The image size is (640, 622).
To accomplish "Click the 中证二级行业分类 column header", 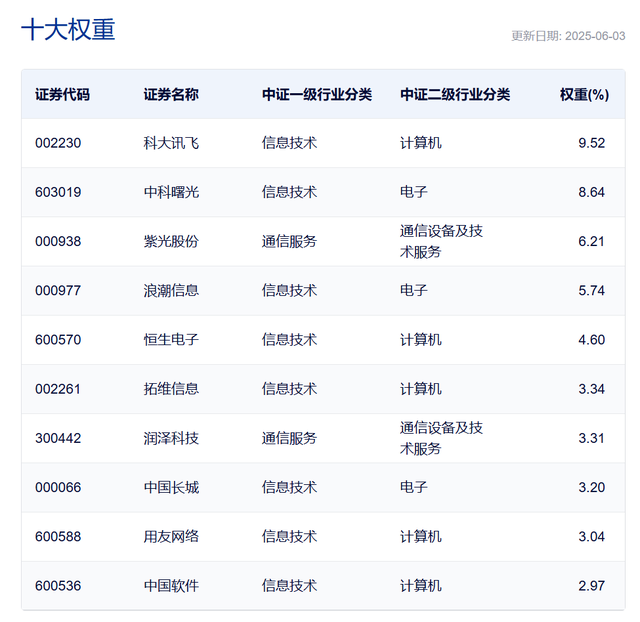I will tap(455, 95).
